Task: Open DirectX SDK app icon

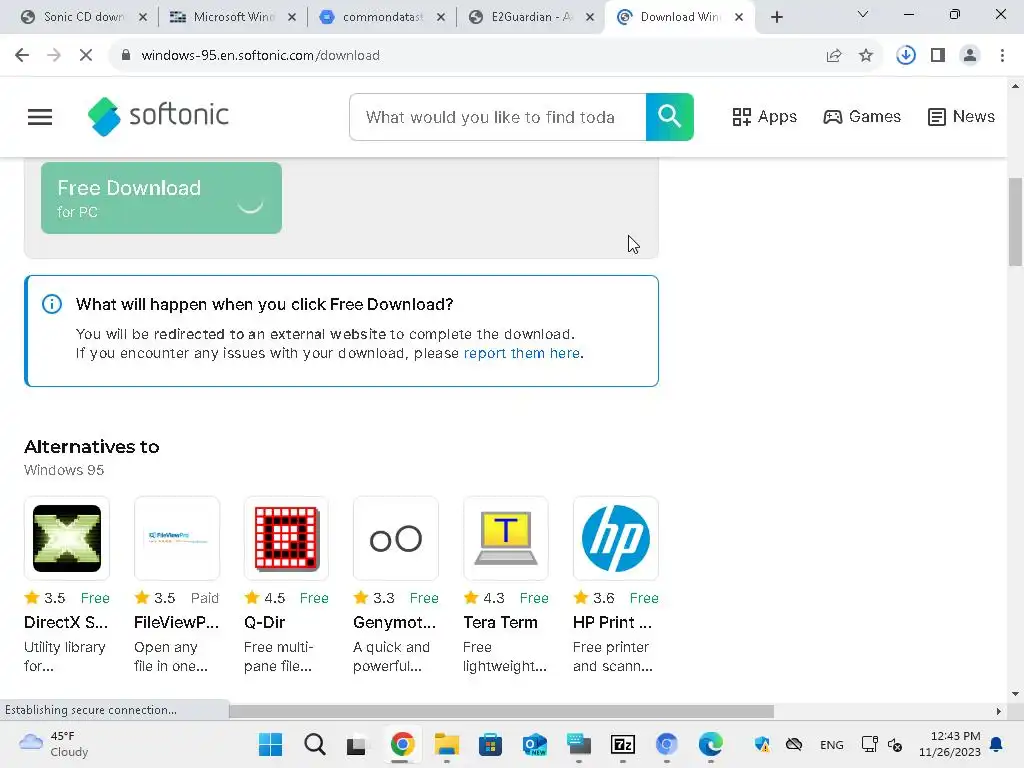Action: pos(67,538)
